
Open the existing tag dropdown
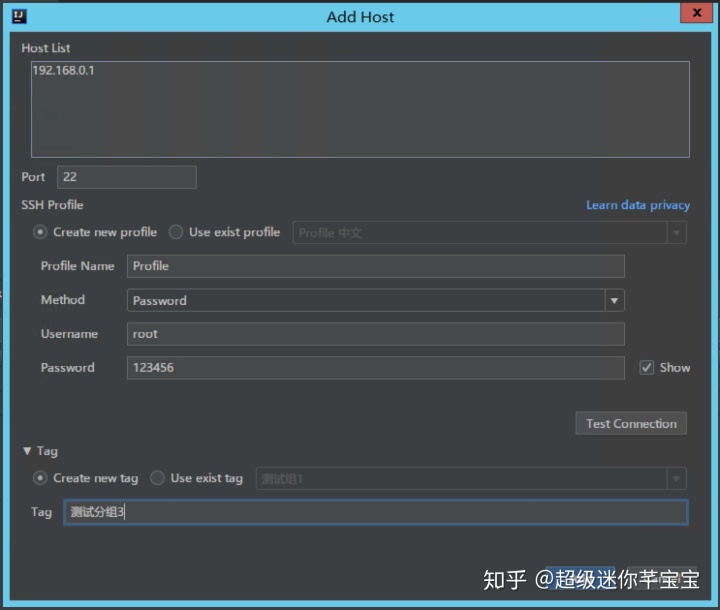471,479
